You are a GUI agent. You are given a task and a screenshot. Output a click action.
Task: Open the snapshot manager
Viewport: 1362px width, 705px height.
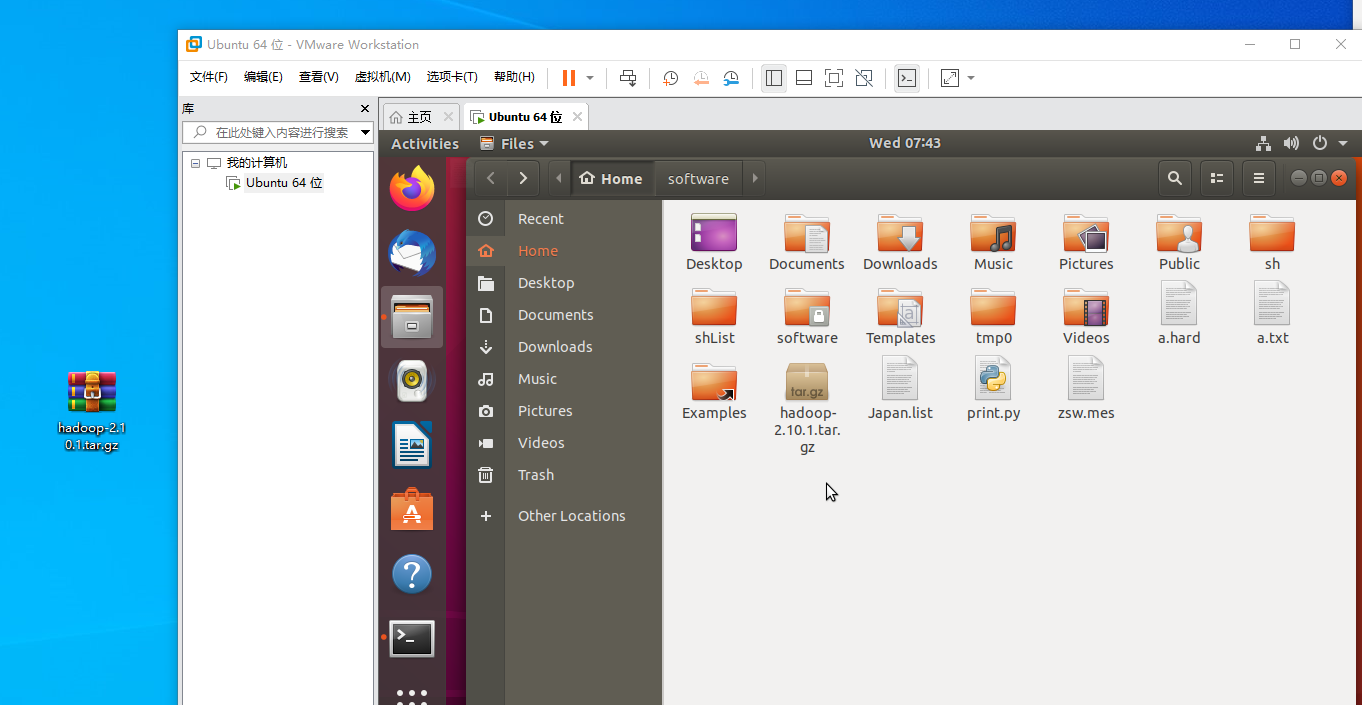coord(731,78)
